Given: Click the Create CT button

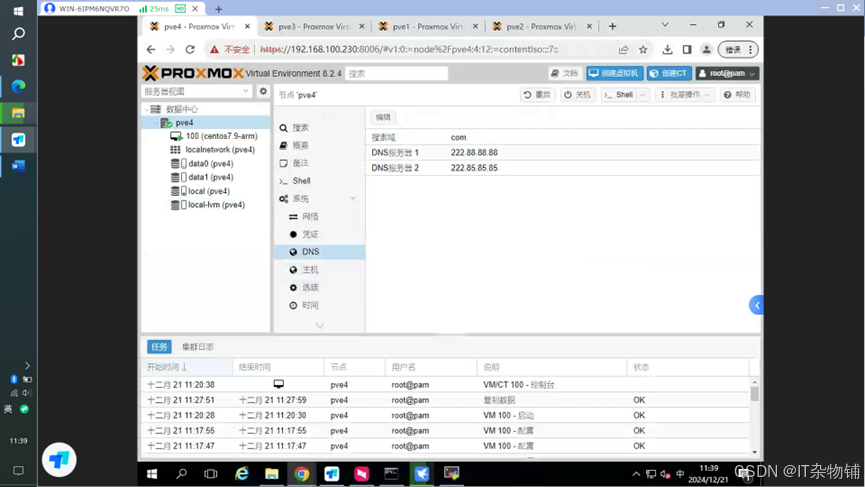Looking at the screenshot, I should 669,73.
